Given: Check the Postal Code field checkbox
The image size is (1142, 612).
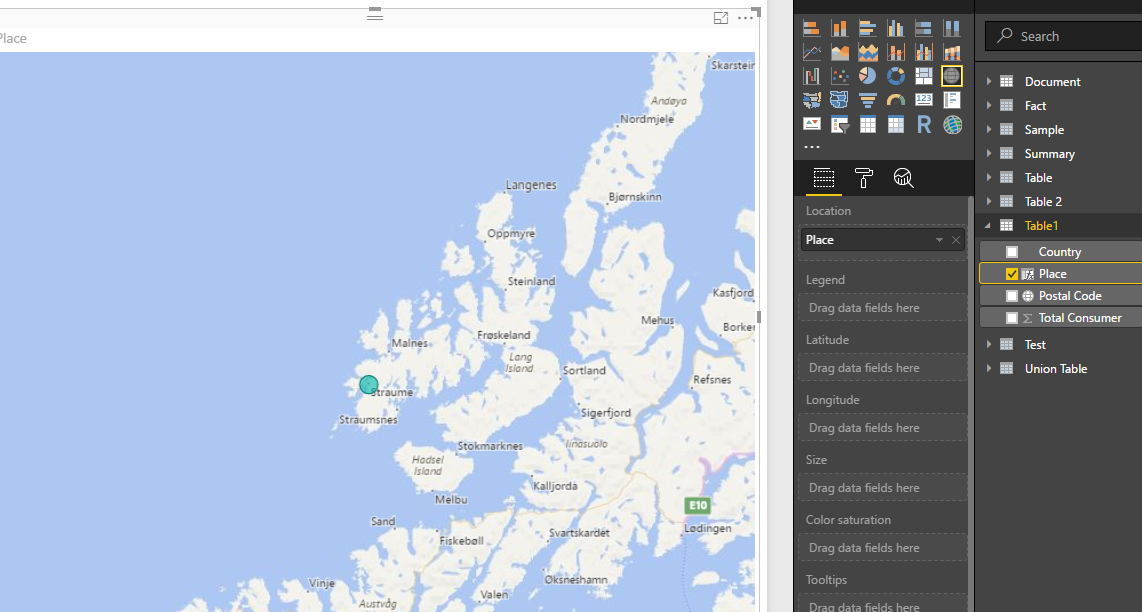Looking at the screenshot, I should (1012, 296).
